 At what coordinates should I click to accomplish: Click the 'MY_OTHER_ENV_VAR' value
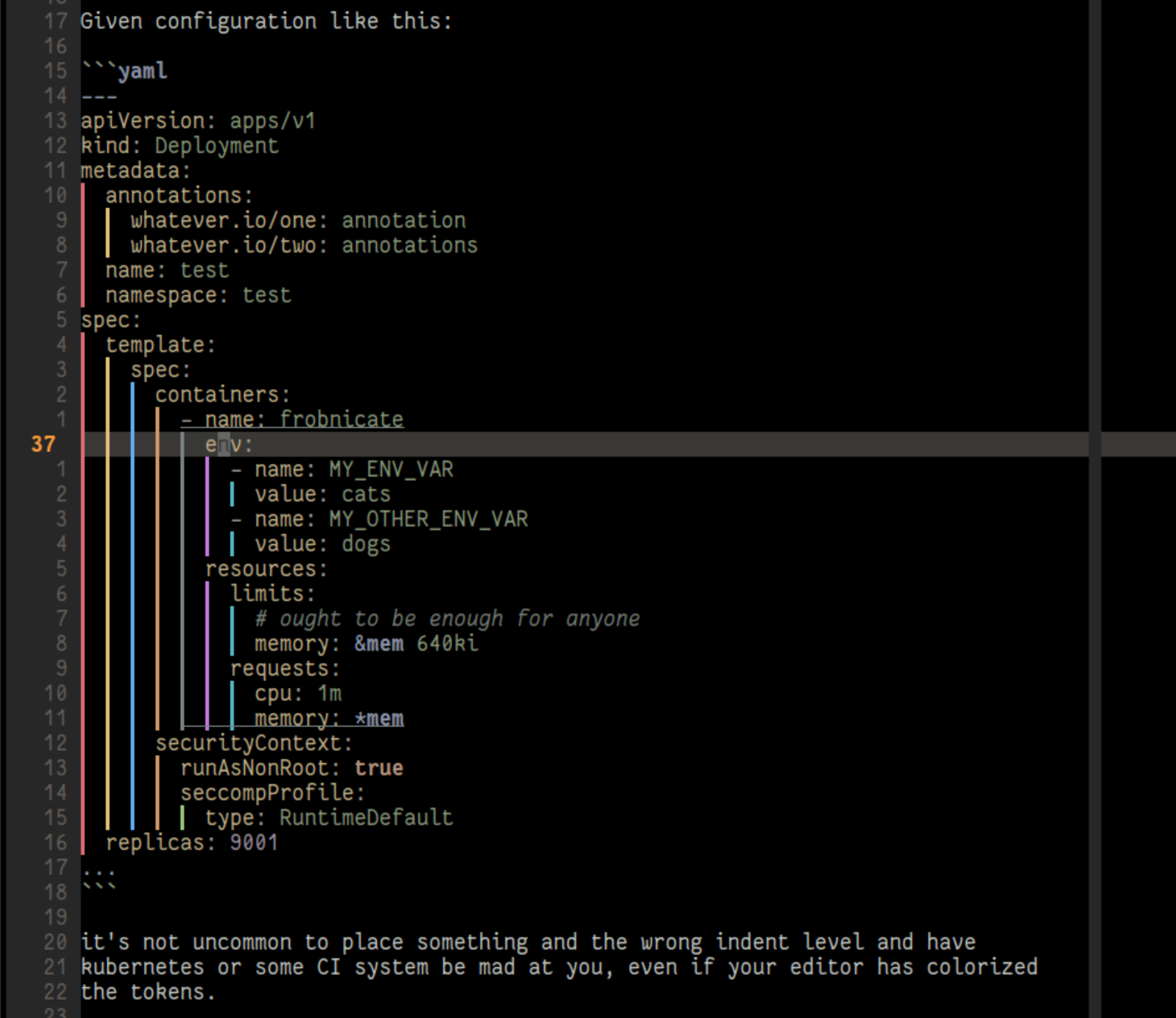(x=429, y=519)
